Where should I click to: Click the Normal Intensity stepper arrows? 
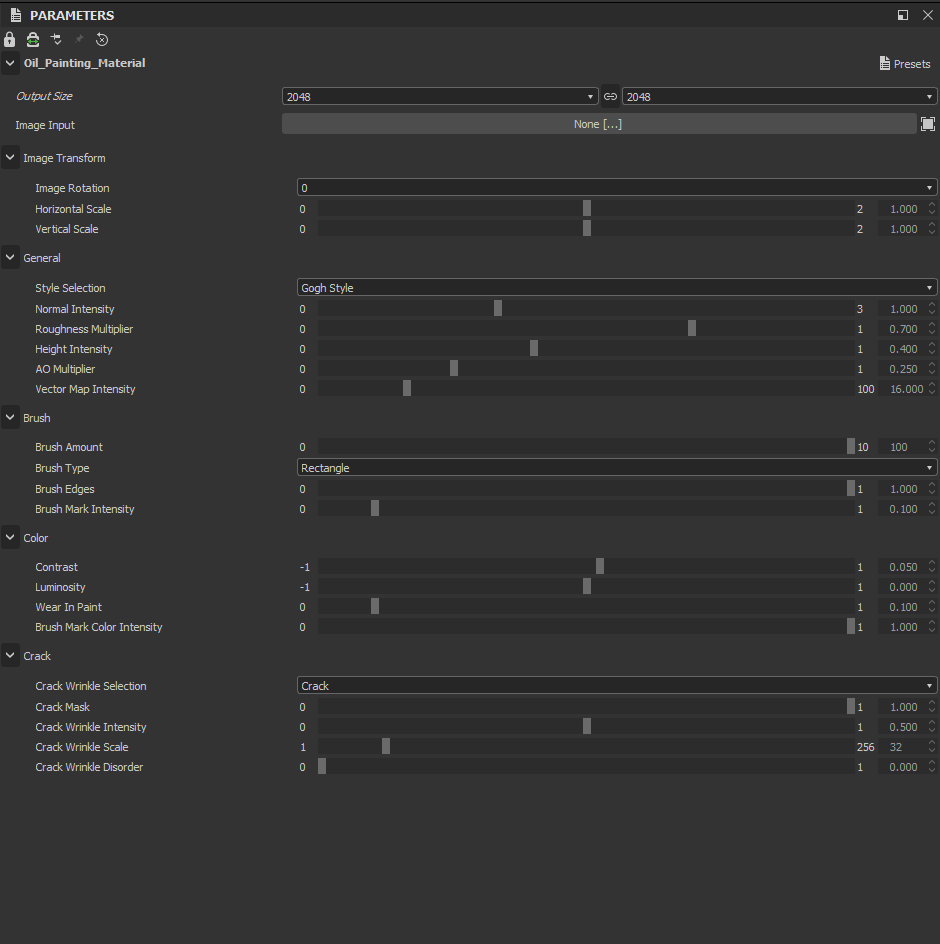pos(932,308)
